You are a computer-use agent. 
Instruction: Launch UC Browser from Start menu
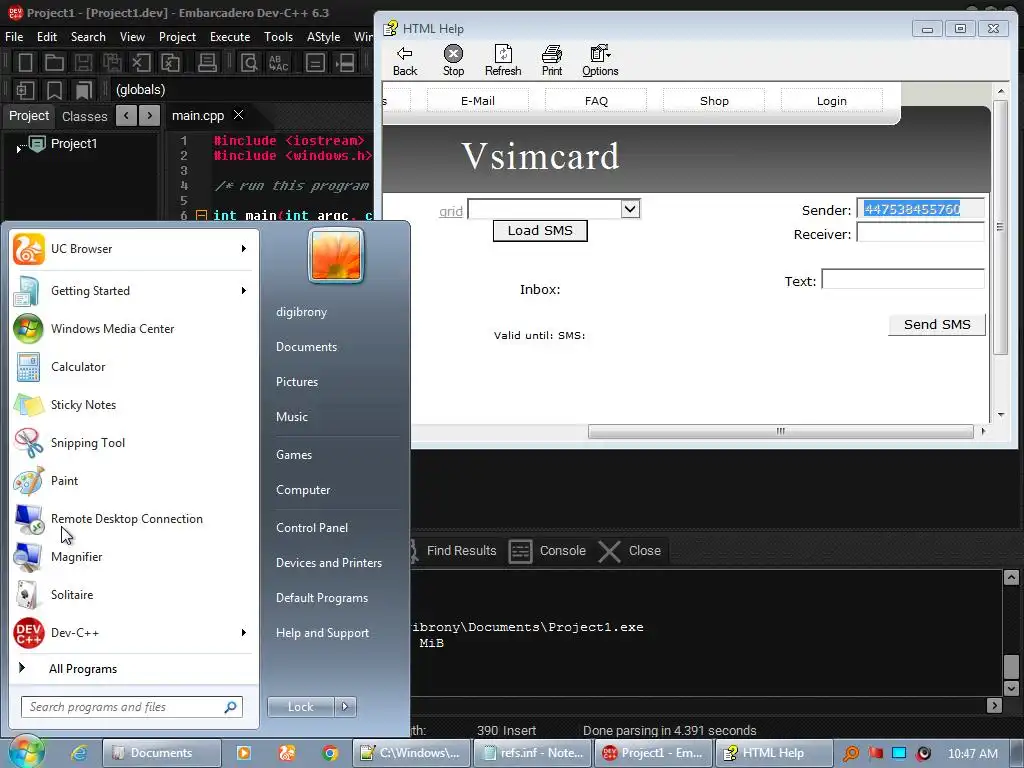tap(131, 249)
